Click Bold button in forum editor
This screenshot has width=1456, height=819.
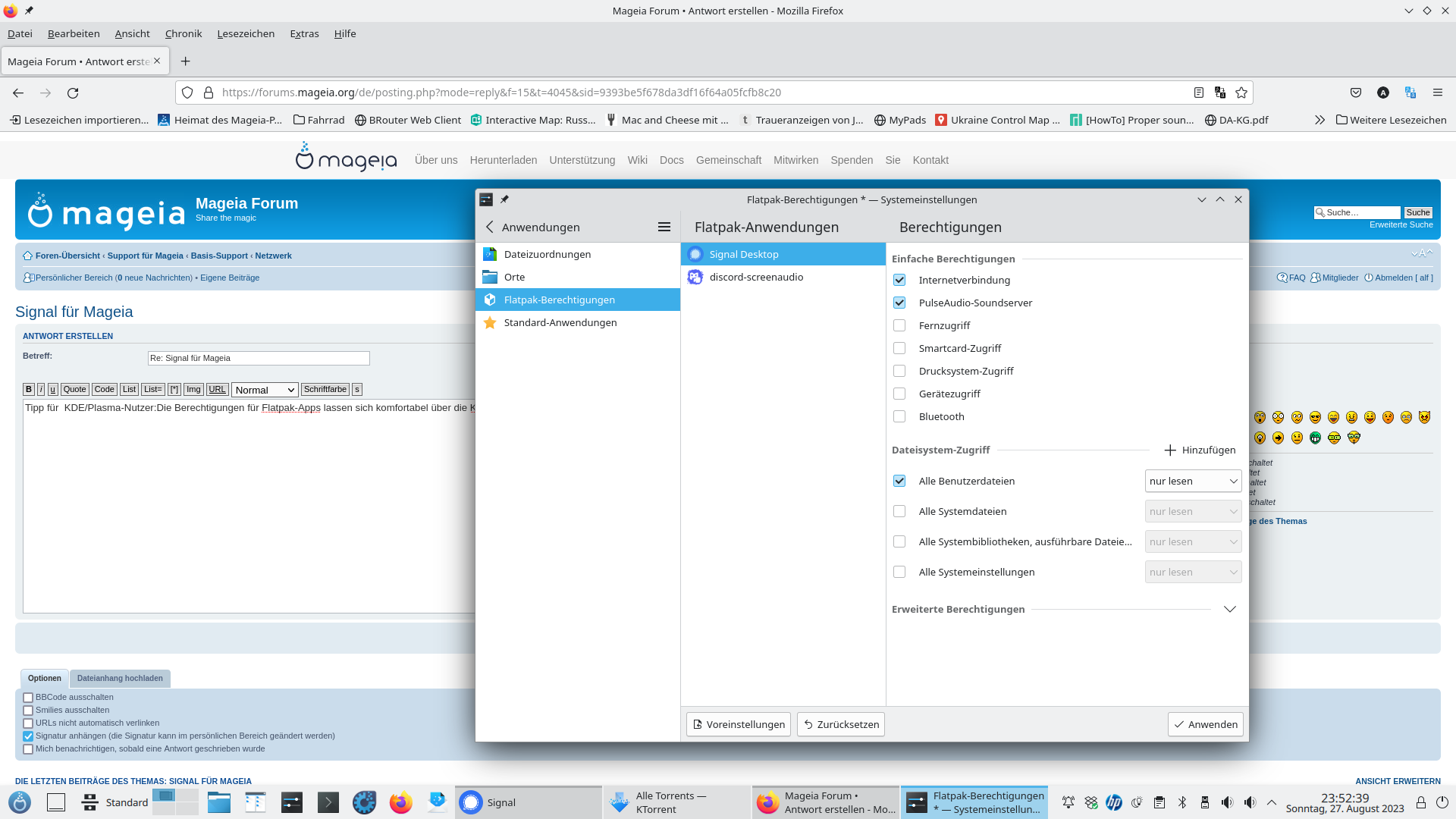tap(29, 389)
